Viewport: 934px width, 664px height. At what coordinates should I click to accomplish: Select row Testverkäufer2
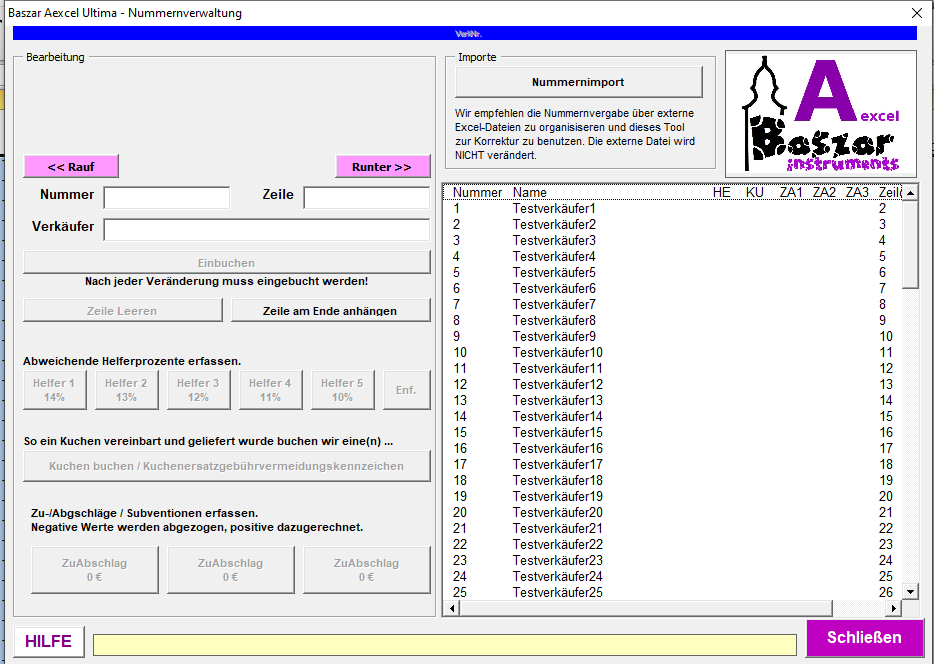click(x=673, y=225)
